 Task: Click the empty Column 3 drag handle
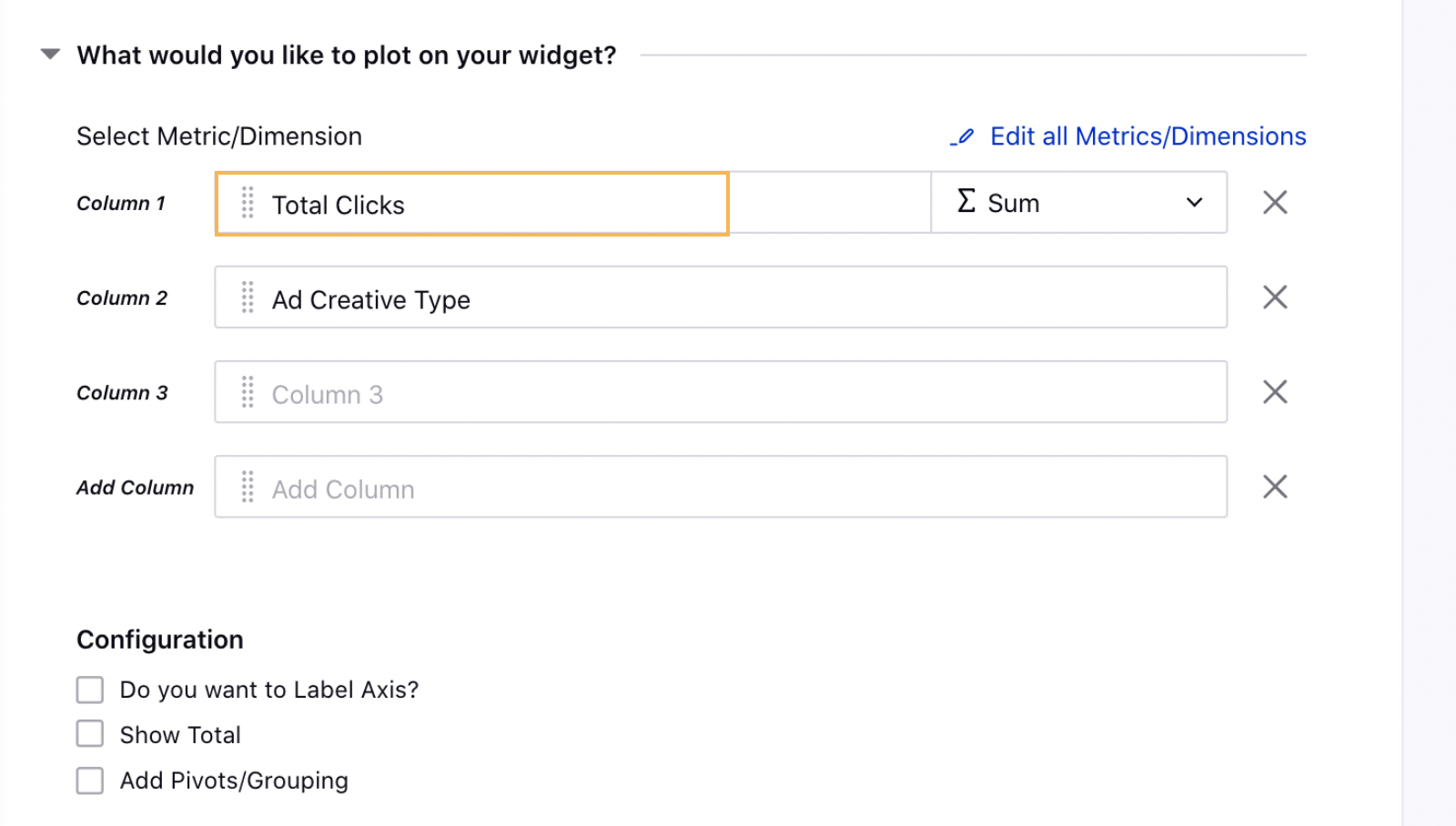248,392
